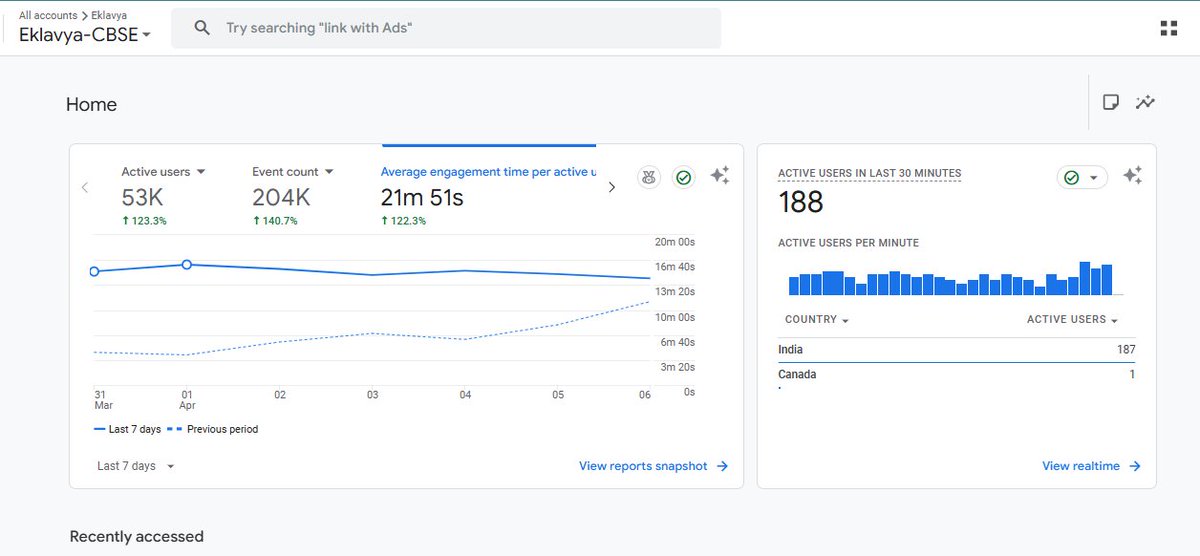The width and height of the screenshot is (1200, 556).
Task: Open the COUNTRY dimension dropdown
Action: point(817,320)
